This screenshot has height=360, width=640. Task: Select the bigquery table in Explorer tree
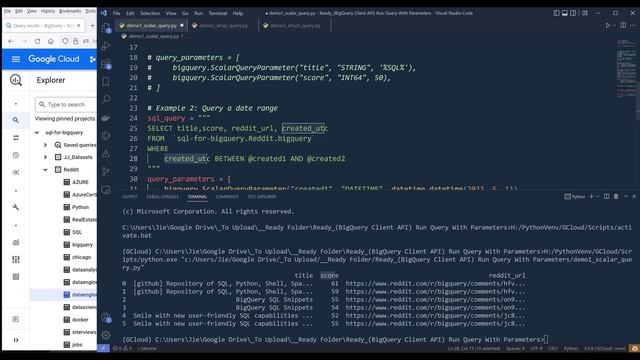click(x=82, y=245)
